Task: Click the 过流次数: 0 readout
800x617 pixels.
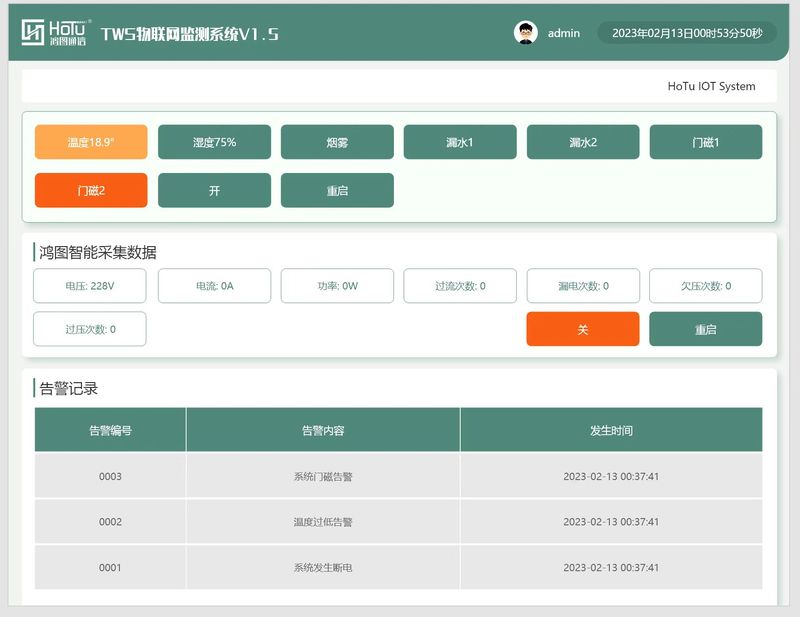Action: click(x=460, y=286)
